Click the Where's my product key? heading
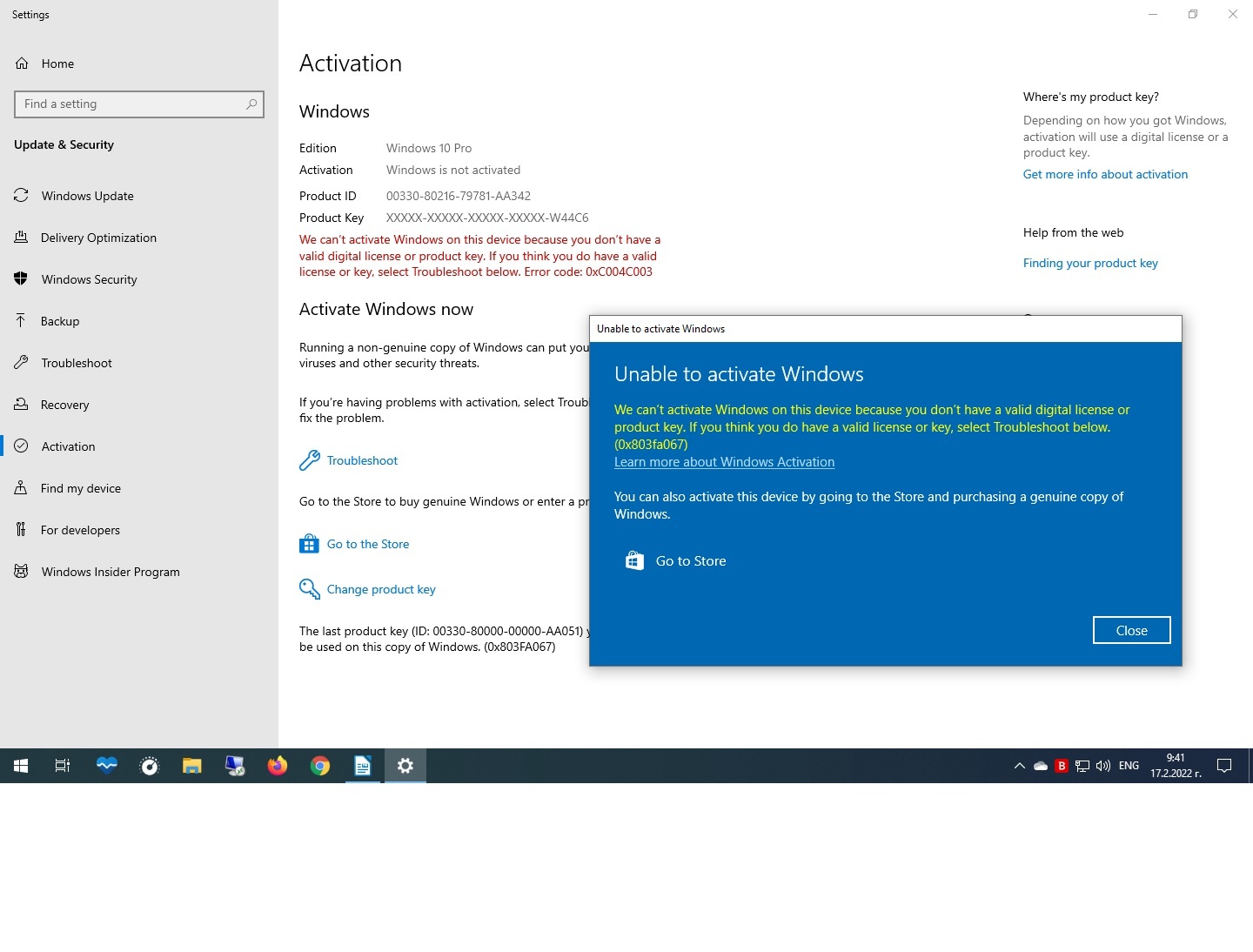This screenshot has width=1253, height=952. point(1091,97)
